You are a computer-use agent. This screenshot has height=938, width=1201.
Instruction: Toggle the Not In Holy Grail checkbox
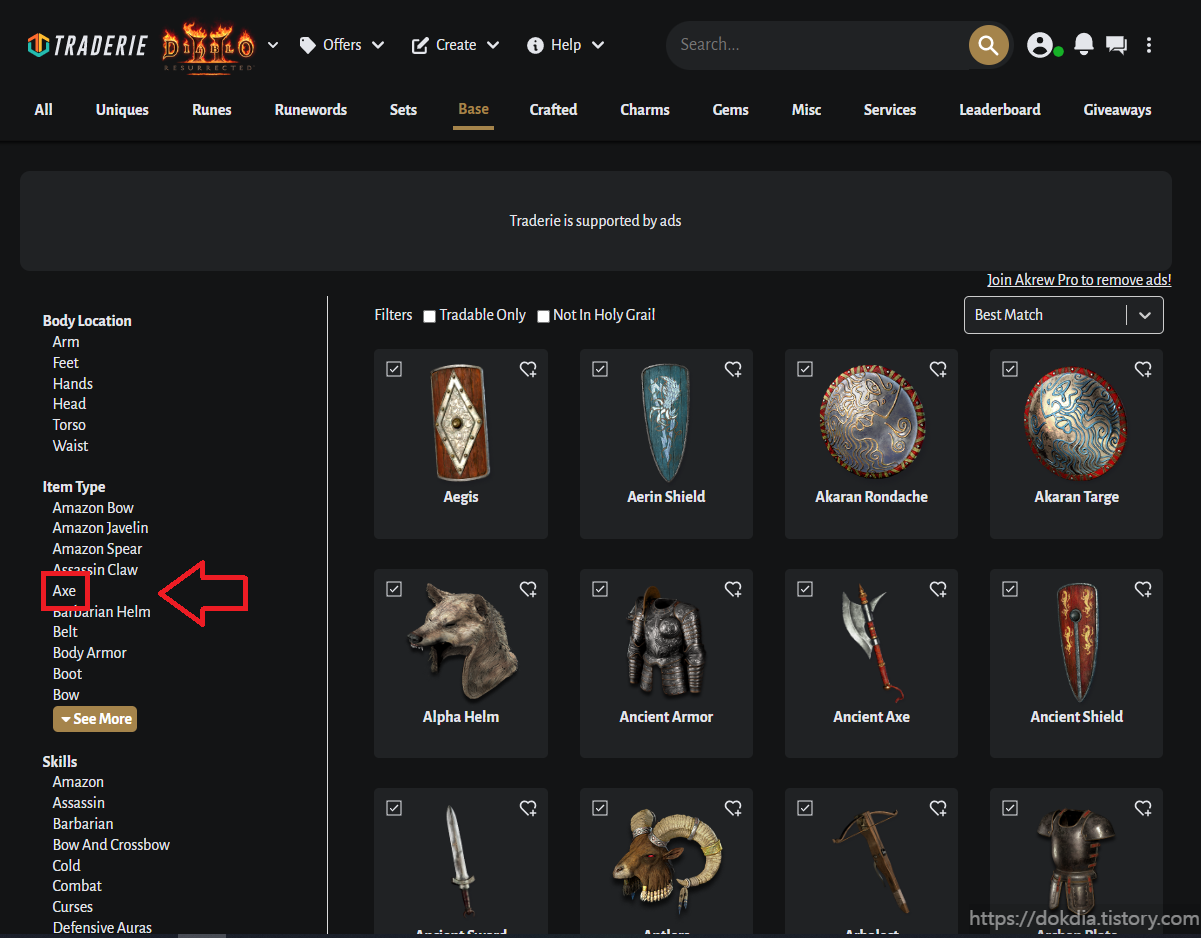click(543, 316)
